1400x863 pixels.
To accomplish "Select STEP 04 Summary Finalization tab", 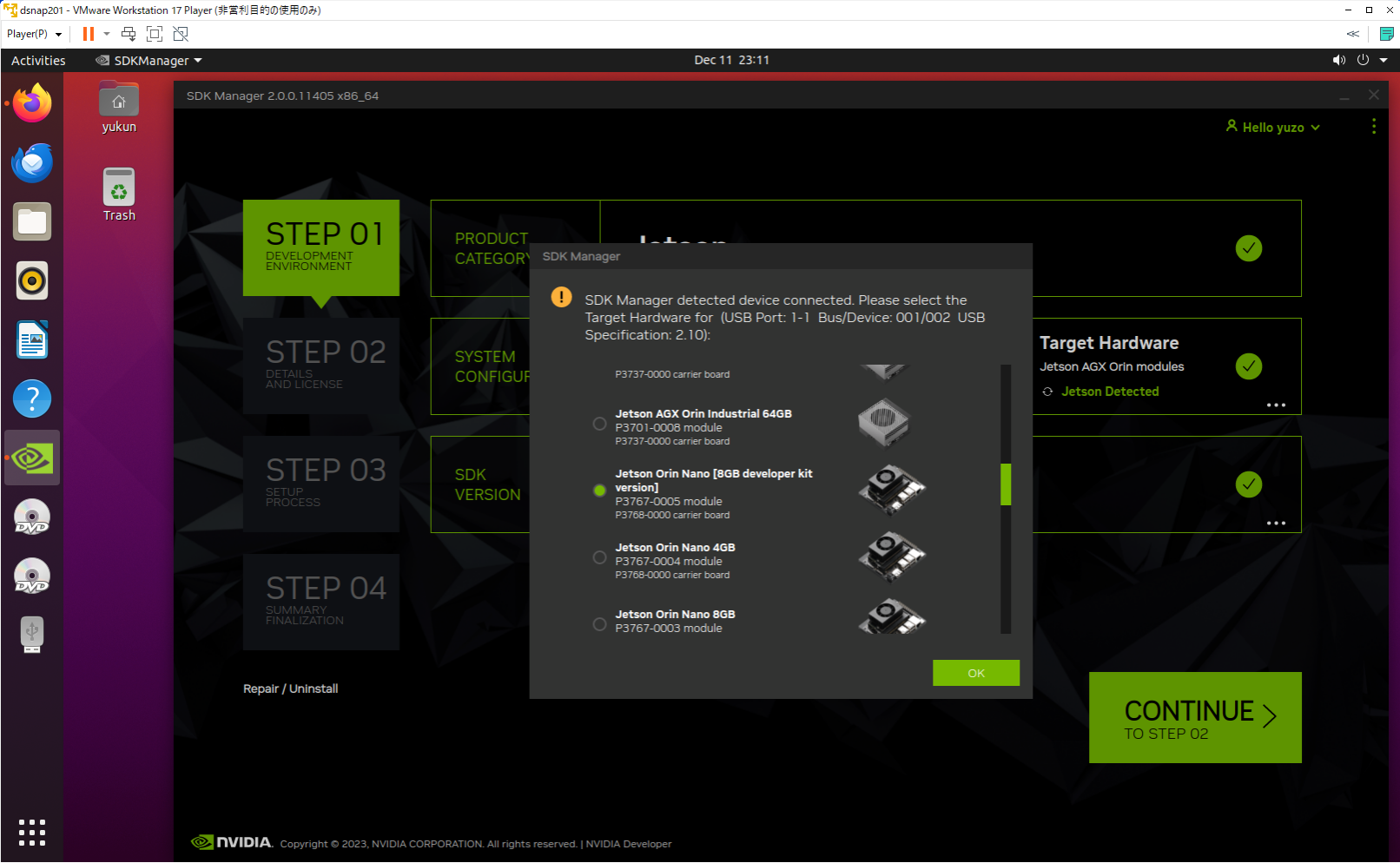I will [321, 603].
